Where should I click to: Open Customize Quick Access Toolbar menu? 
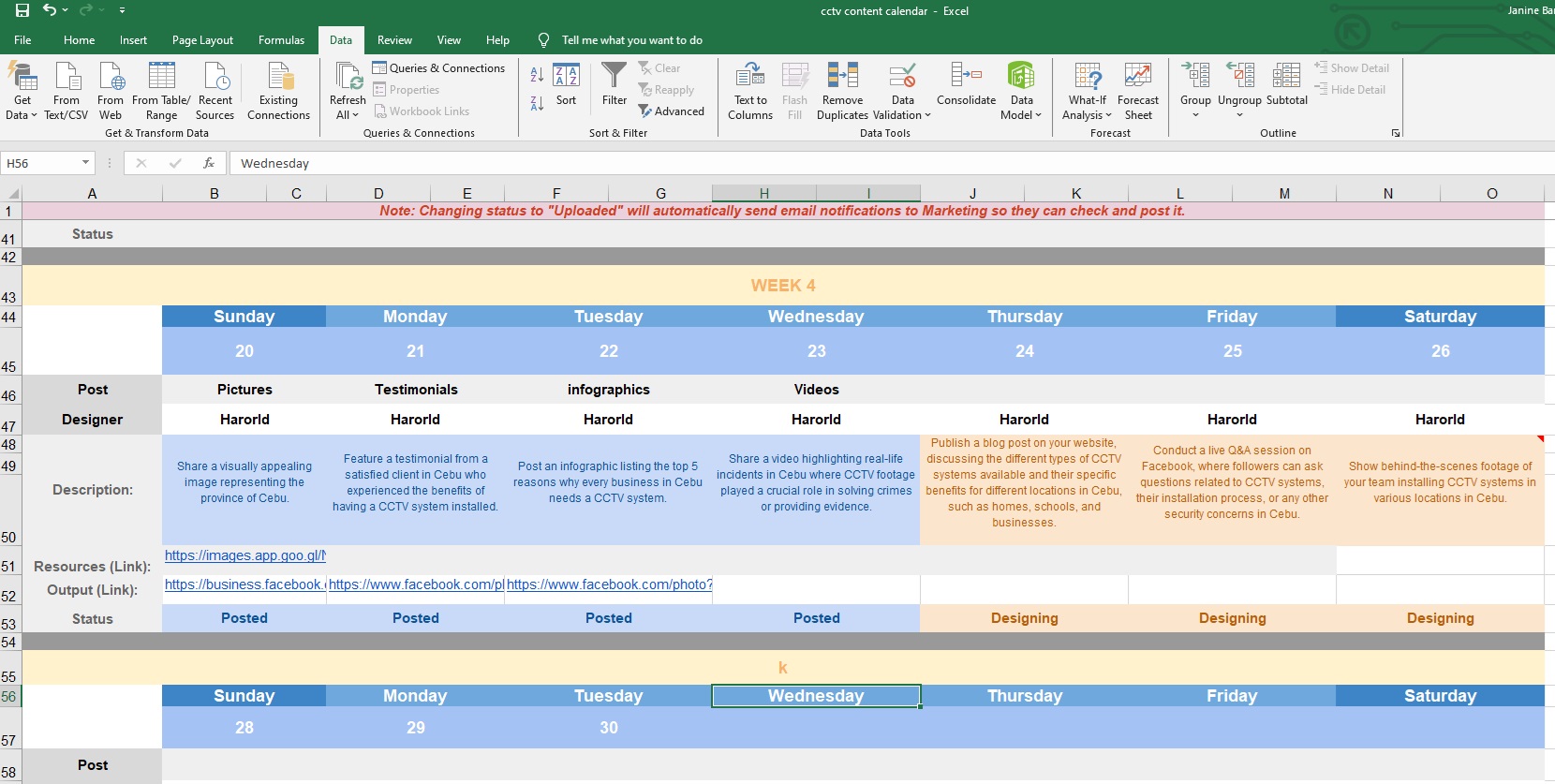click(123, 10)
